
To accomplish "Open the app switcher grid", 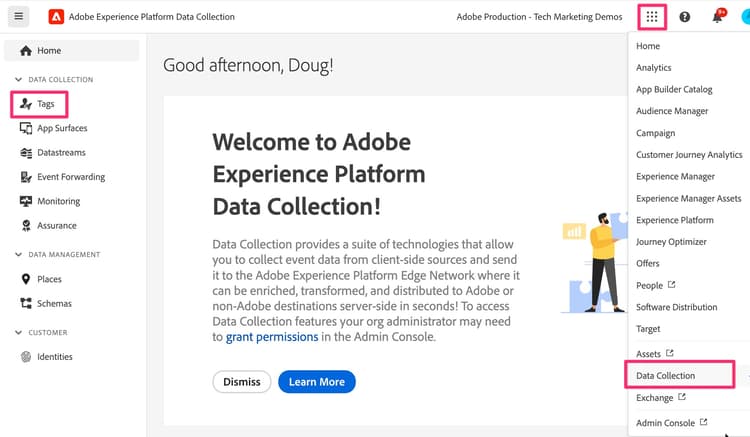I will point(652,16).
